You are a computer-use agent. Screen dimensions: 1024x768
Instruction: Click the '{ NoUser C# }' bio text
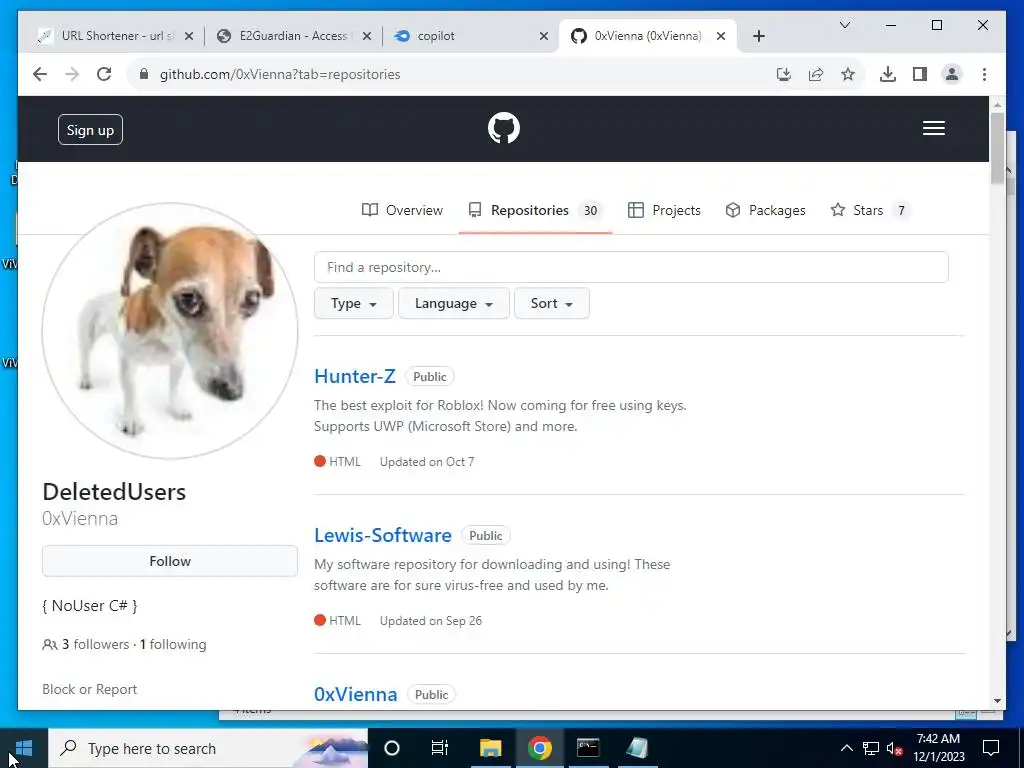90,605
